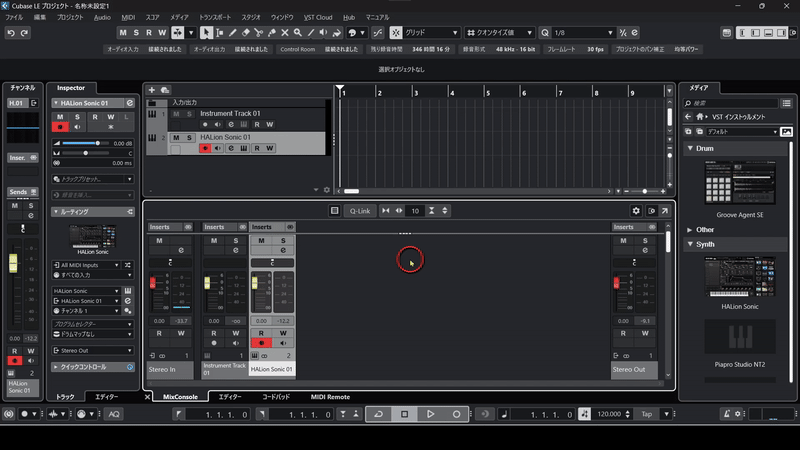Click Groove Agent SE thumbnail

[x=740, y=183]
